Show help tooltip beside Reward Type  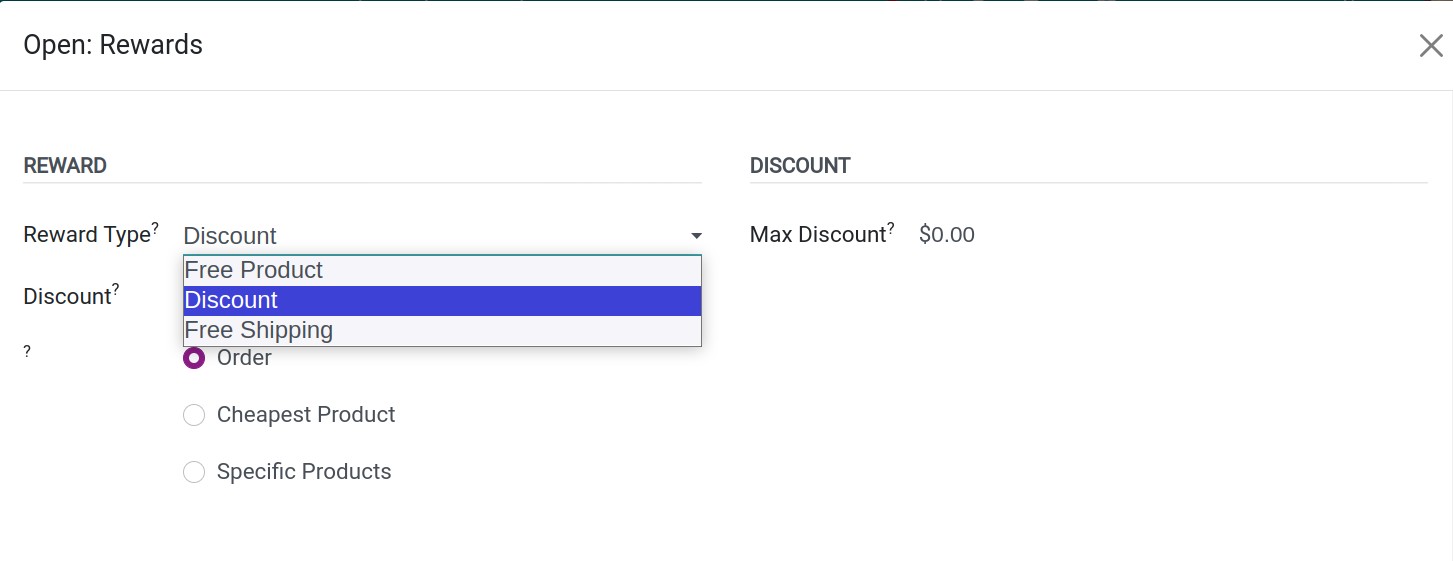(x=155, y=228)
